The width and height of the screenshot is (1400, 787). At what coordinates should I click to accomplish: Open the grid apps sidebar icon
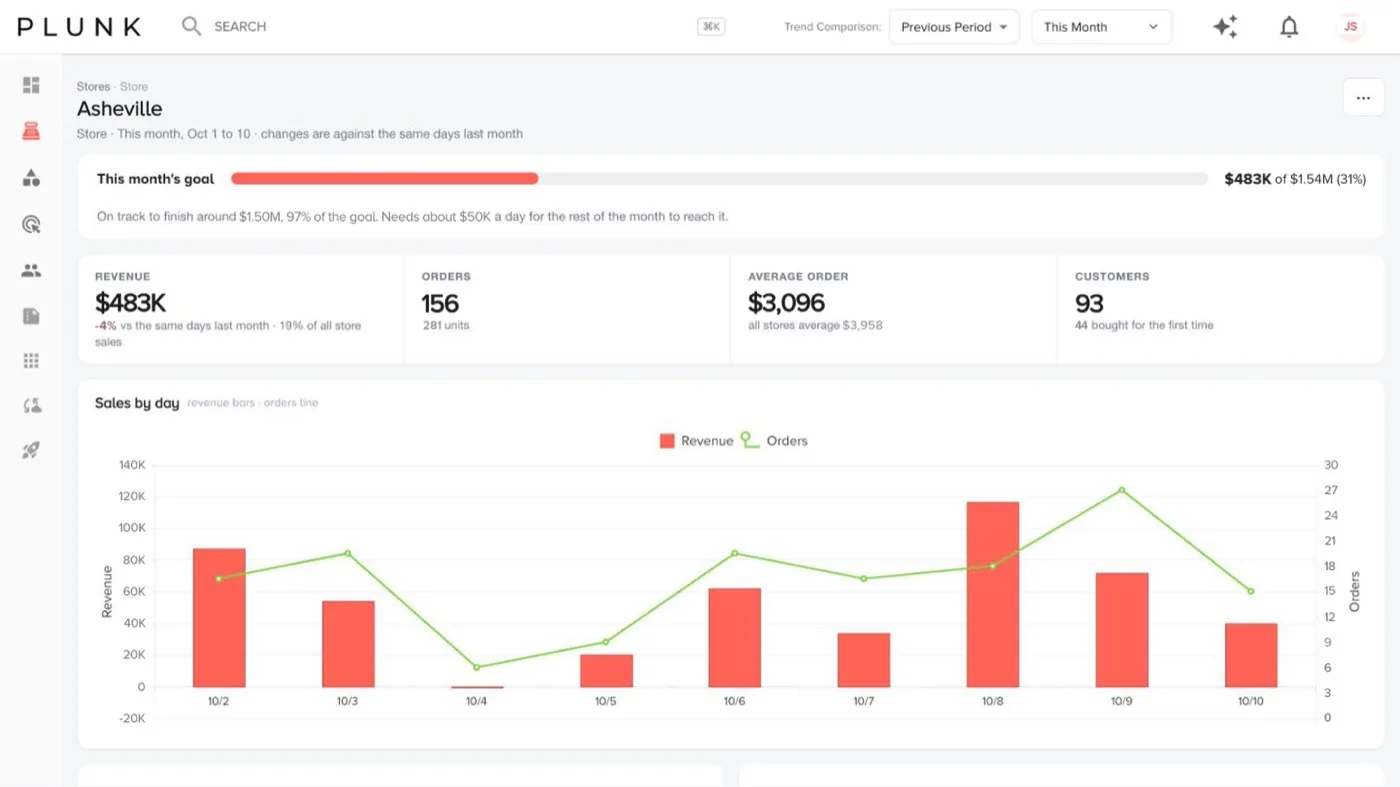(31, 361)
